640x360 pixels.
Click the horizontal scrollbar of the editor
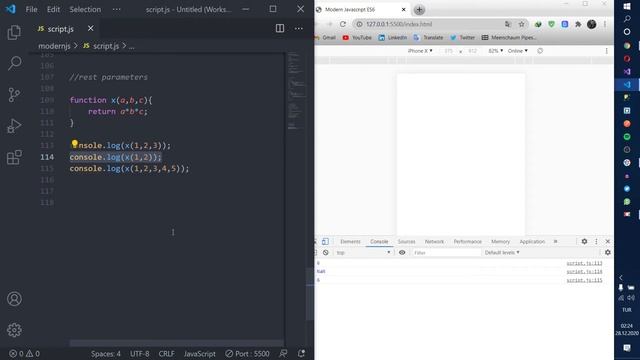[176, 343]
